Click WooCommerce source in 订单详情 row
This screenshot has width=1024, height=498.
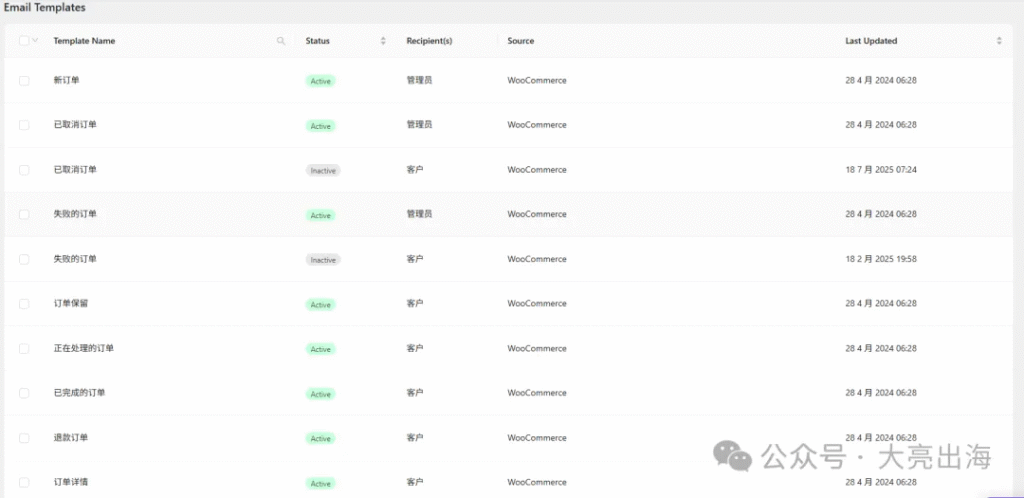[537, 482]
